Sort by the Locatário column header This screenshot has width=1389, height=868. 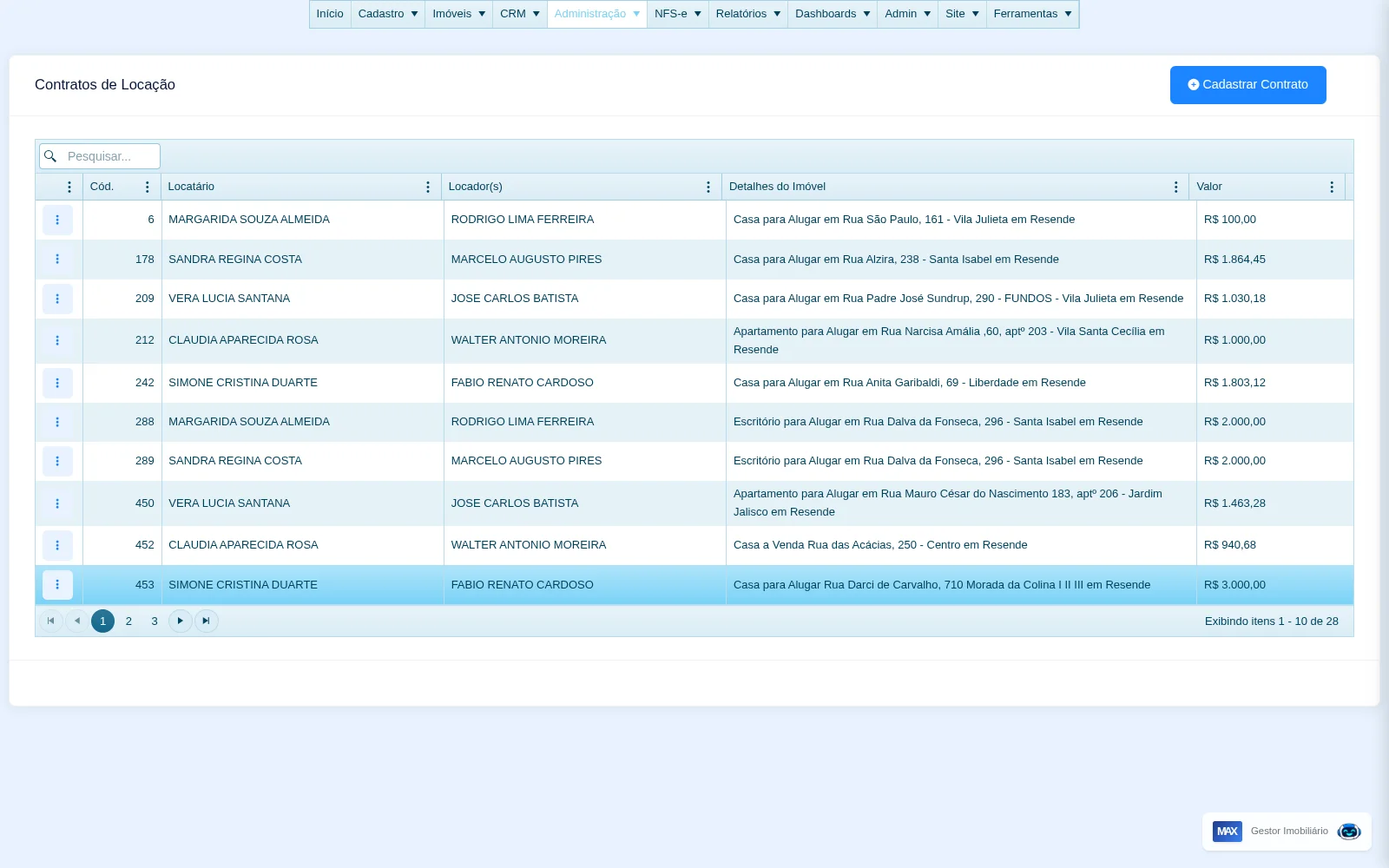pos(191,187)
